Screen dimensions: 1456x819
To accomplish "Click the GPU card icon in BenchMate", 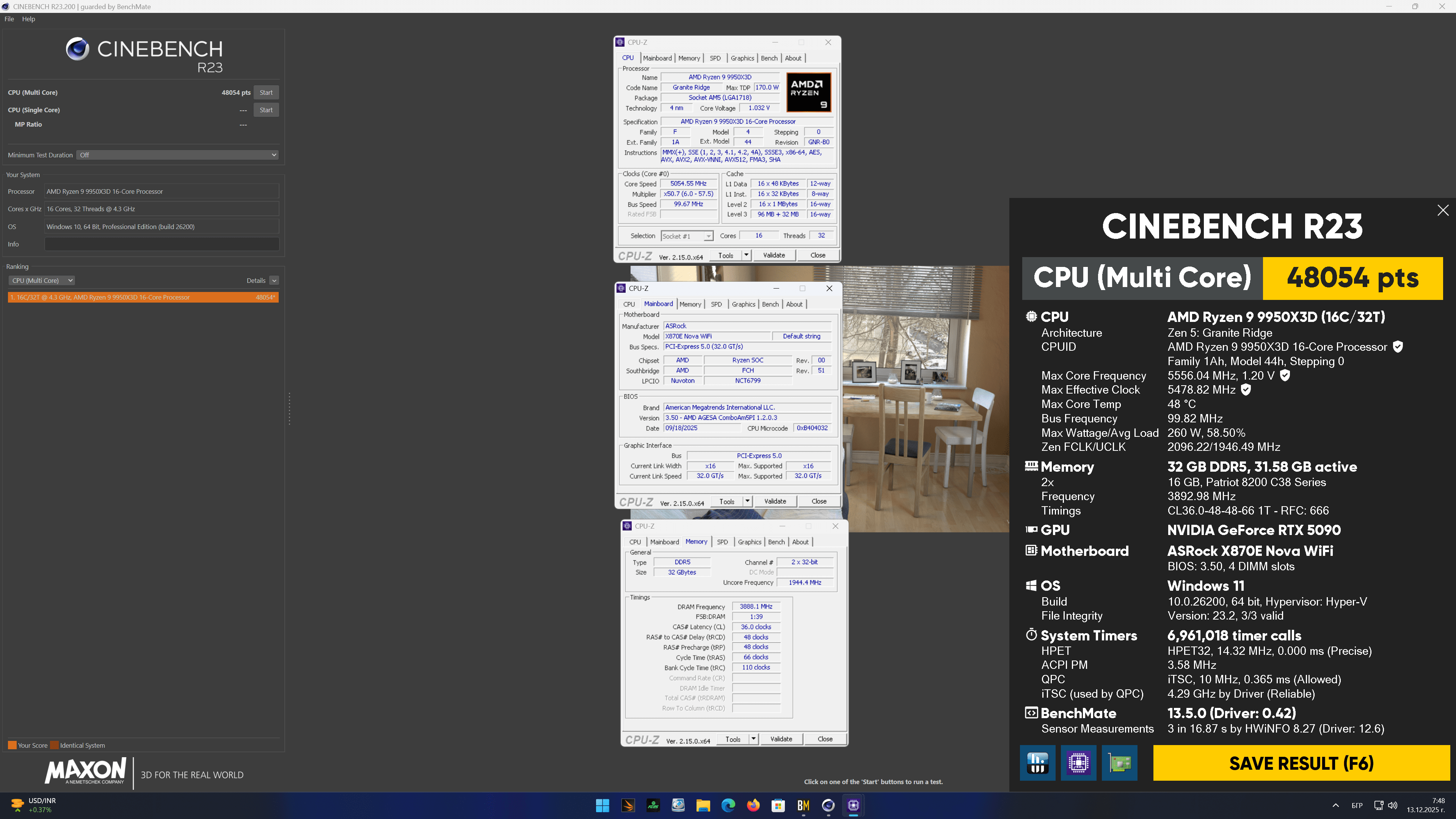I will pyautogui.click(x=1119, y=763).
